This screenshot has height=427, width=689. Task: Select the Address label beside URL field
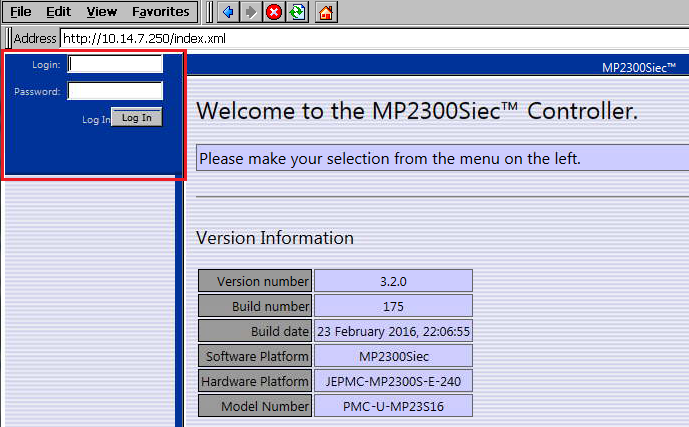click(35, 39)
